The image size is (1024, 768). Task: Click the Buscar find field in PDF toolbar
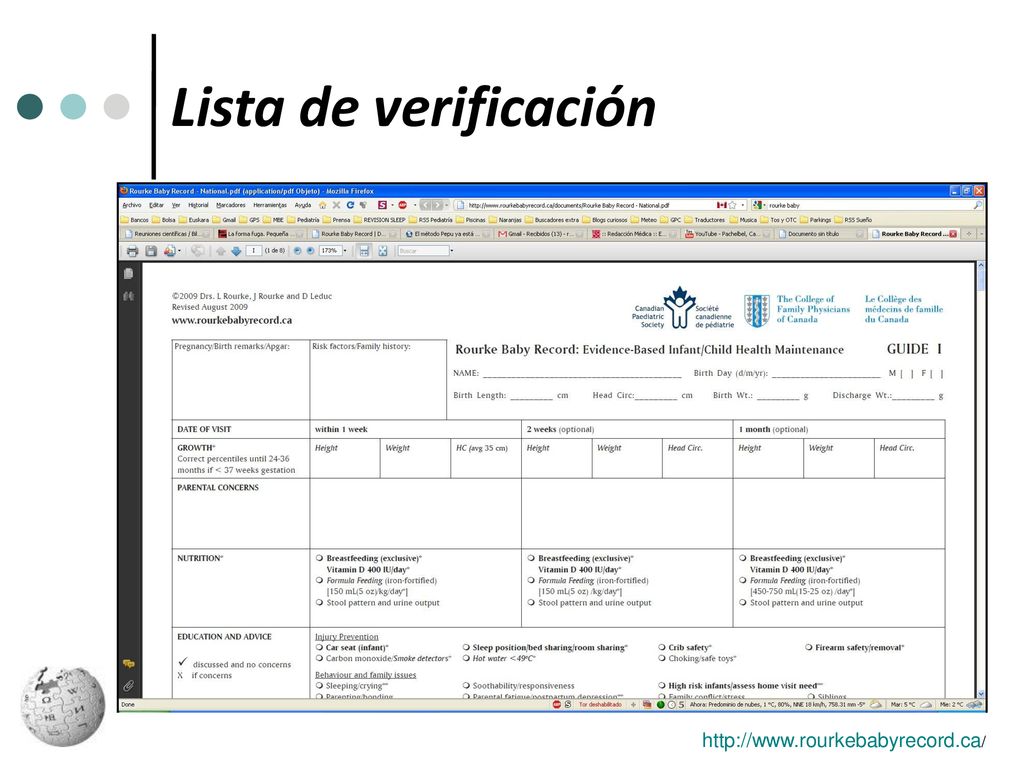tap(423, 251)
